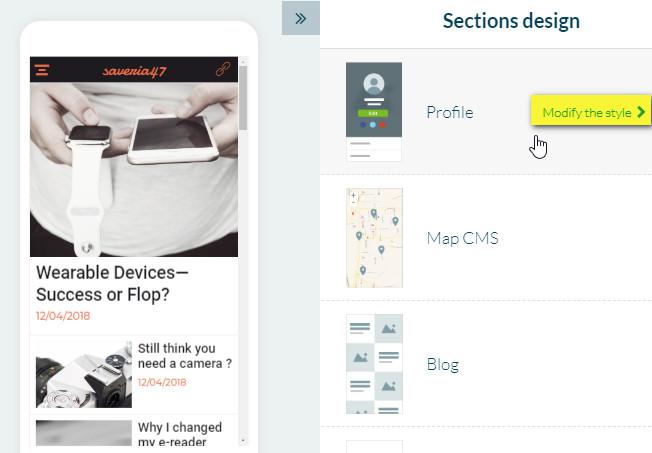The image size is (652, 453).
Task: Open the camera article thumbnail
Action: (83, 375)
